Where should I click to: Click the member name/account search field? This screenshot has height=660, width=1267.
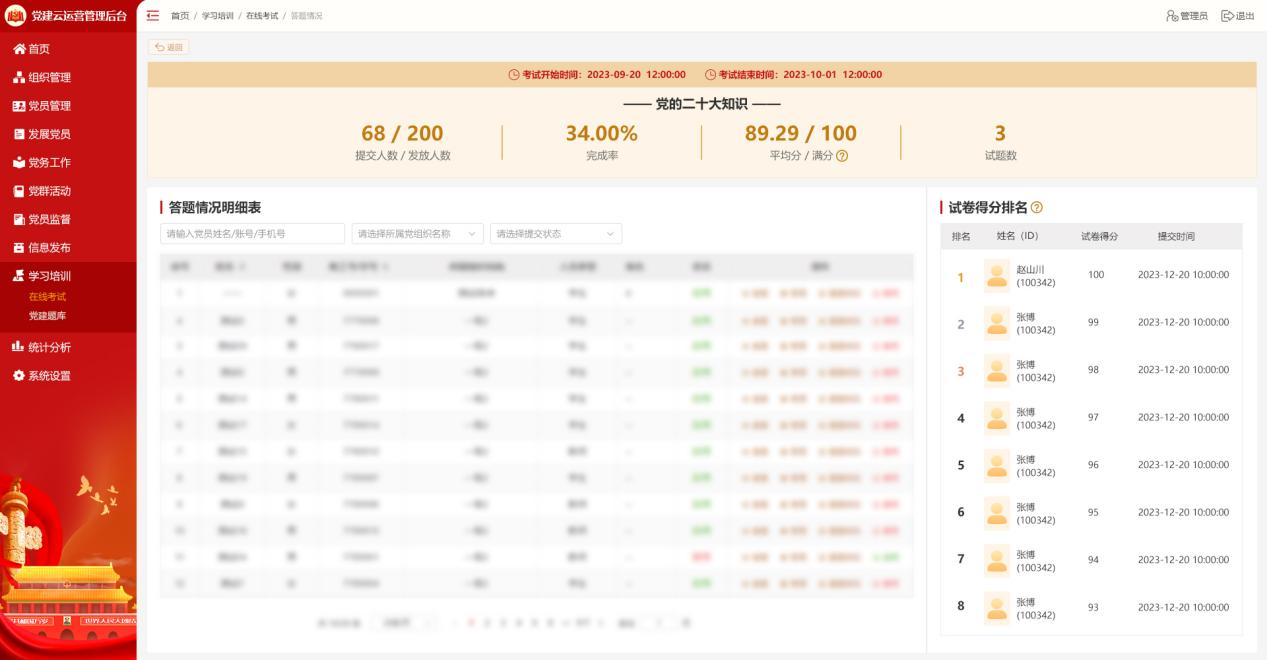coord(252,234)
